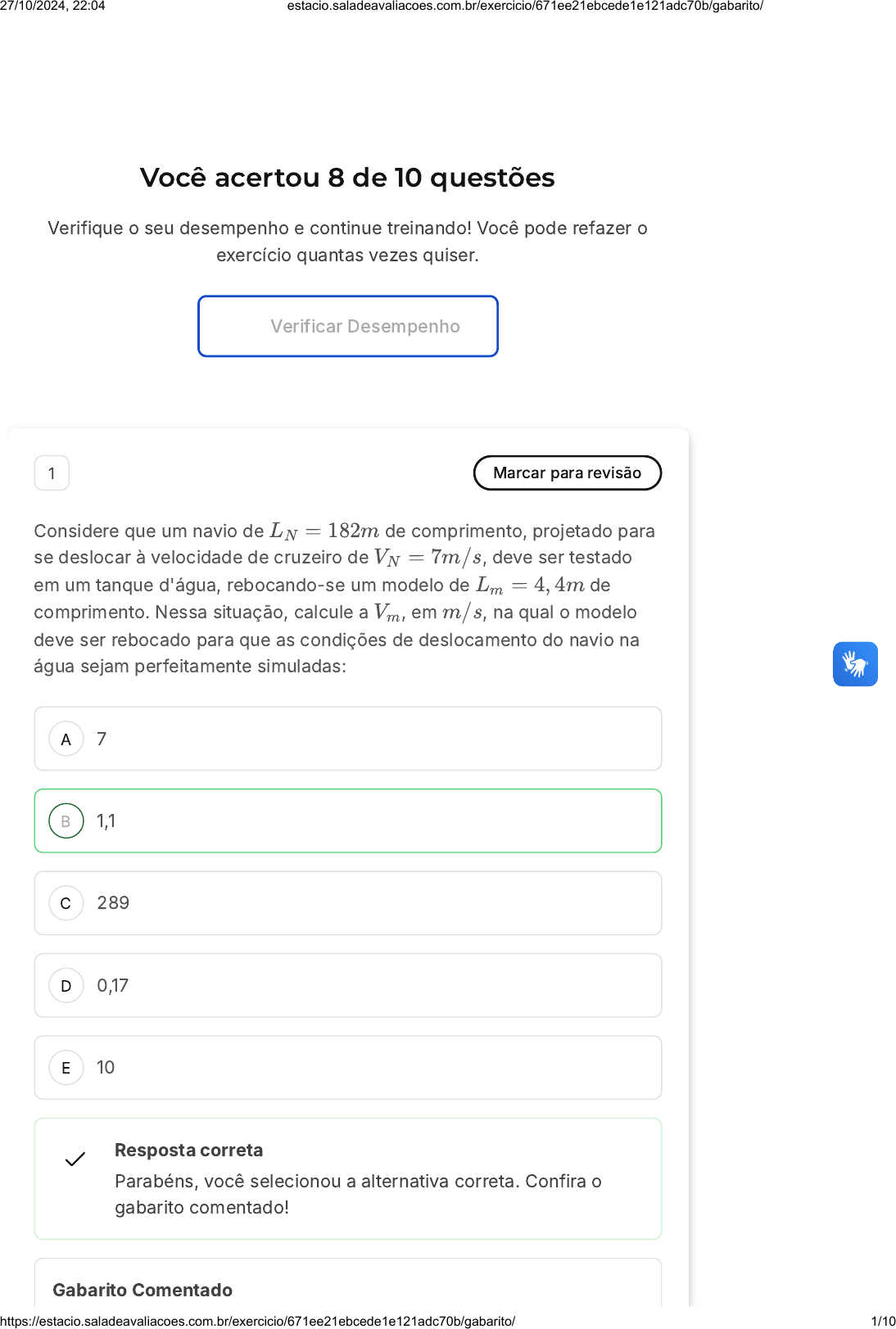Select the letter E option circle

[x=66, y=1068]
